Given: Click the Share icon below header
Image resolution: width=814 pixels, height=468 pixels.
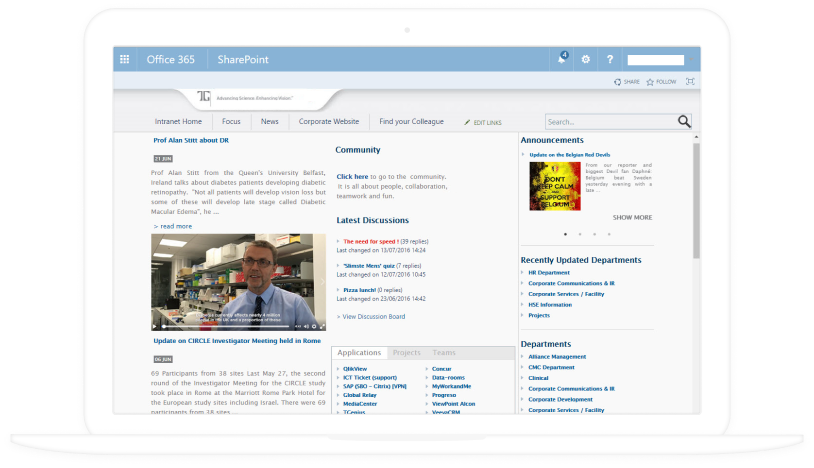Looking at the screenshot, I should [626, 82].
